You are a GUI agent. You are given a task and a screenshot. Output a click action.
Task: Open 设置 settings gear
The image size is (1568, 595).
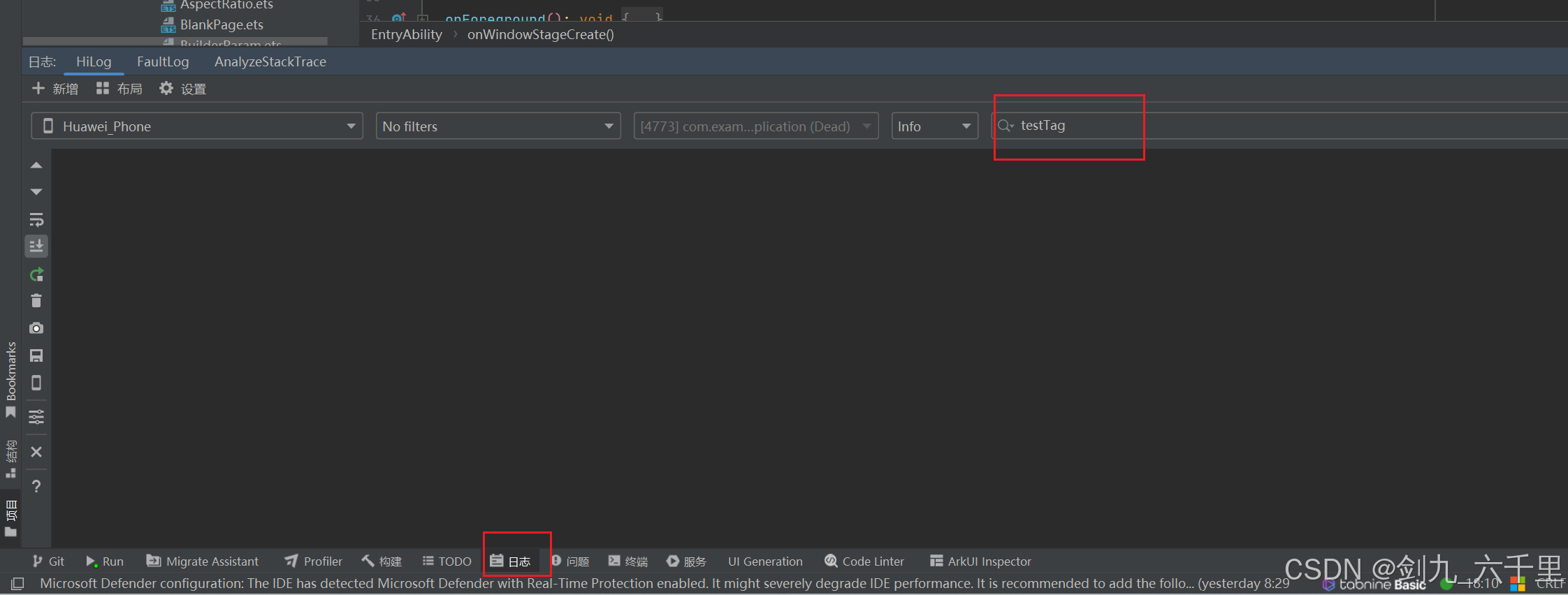coord(182,89)
